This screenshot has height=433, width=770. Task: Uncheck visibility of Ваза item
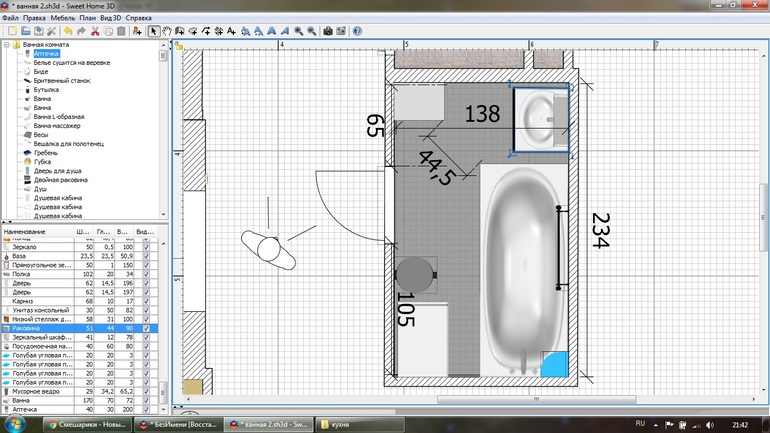(x=147, y=256)
